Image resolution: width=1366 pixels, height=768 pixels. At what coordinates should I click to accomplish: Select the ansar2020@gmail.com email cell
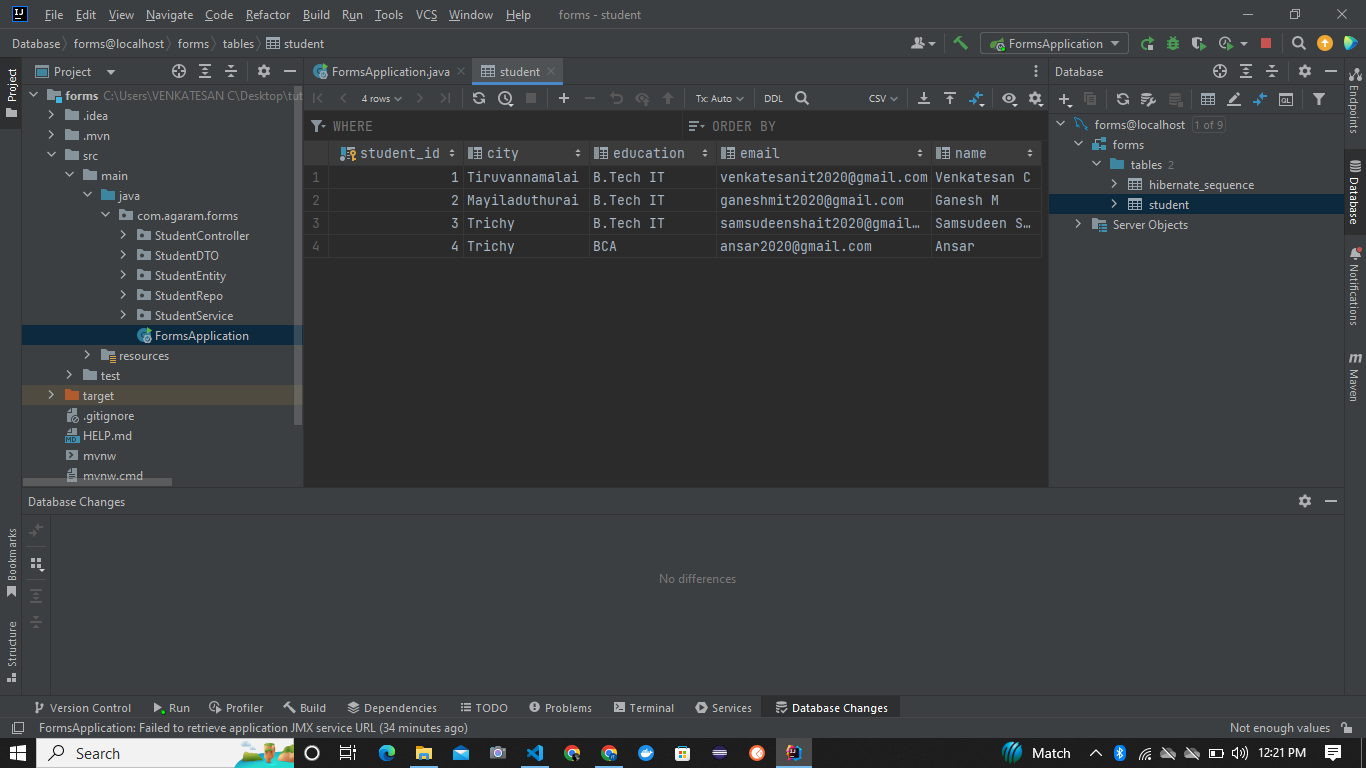coord(823,246)
